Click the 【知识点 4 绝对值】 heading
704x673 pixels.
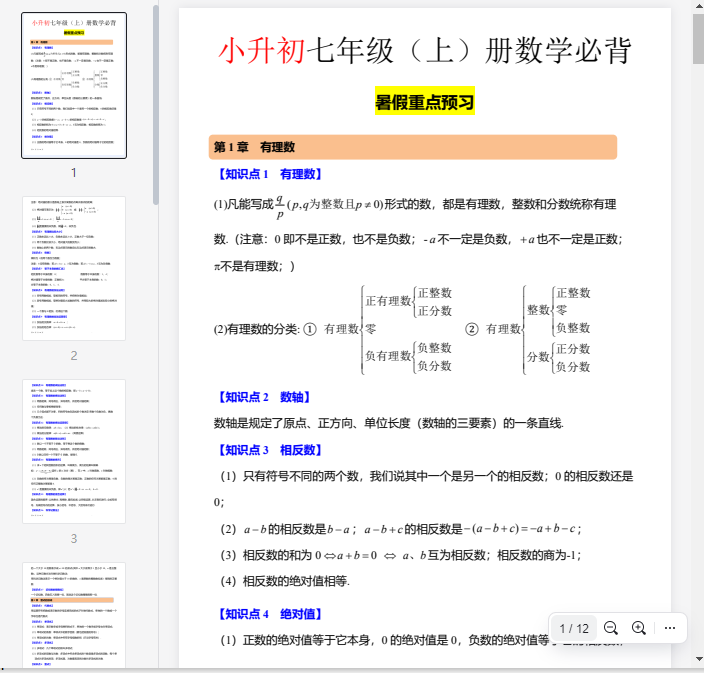pos(268,614)
